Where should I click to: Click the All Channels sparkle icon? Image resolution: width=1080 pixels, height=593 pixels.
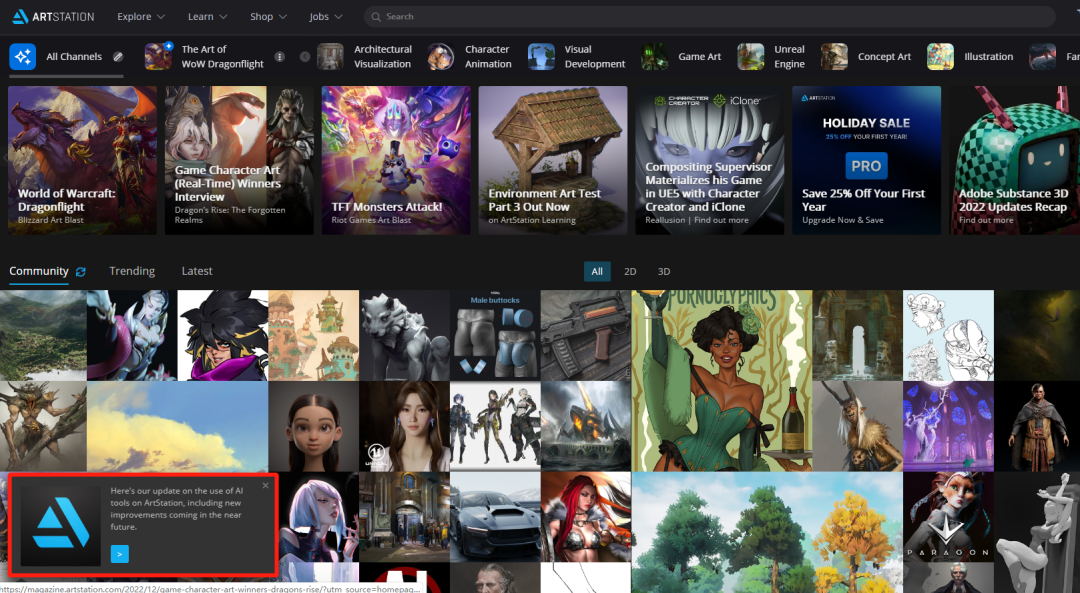[x=23, y=56]
